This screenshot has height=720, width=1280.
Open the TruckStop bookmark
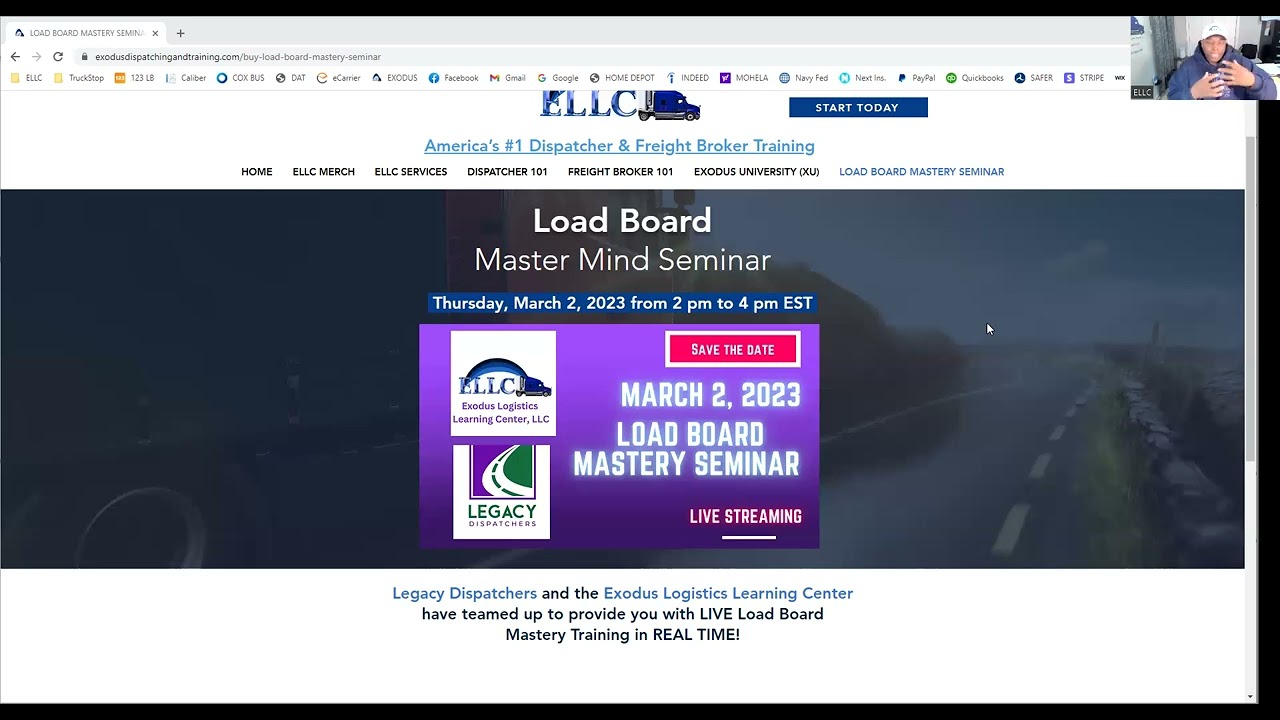pyautogui.click(x=79, y=78)
